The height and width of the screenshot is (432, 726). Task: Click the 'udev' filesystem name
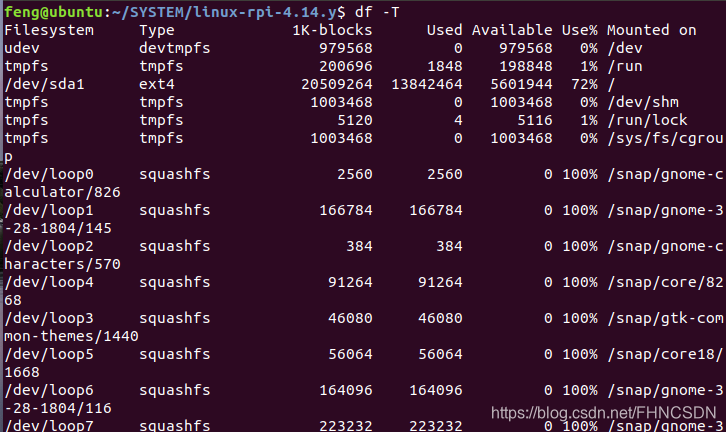coord(22,49)
